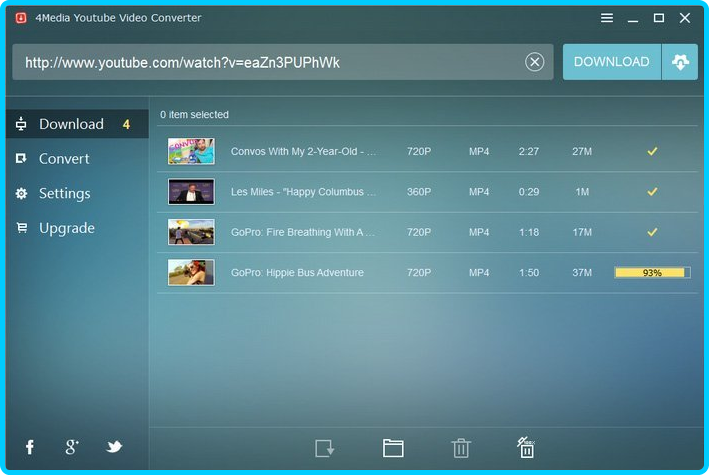Click the title "Convos With My 2-Year-Old - ..."
Viewport: 709px width, 475px height.
tap(303, 152)
